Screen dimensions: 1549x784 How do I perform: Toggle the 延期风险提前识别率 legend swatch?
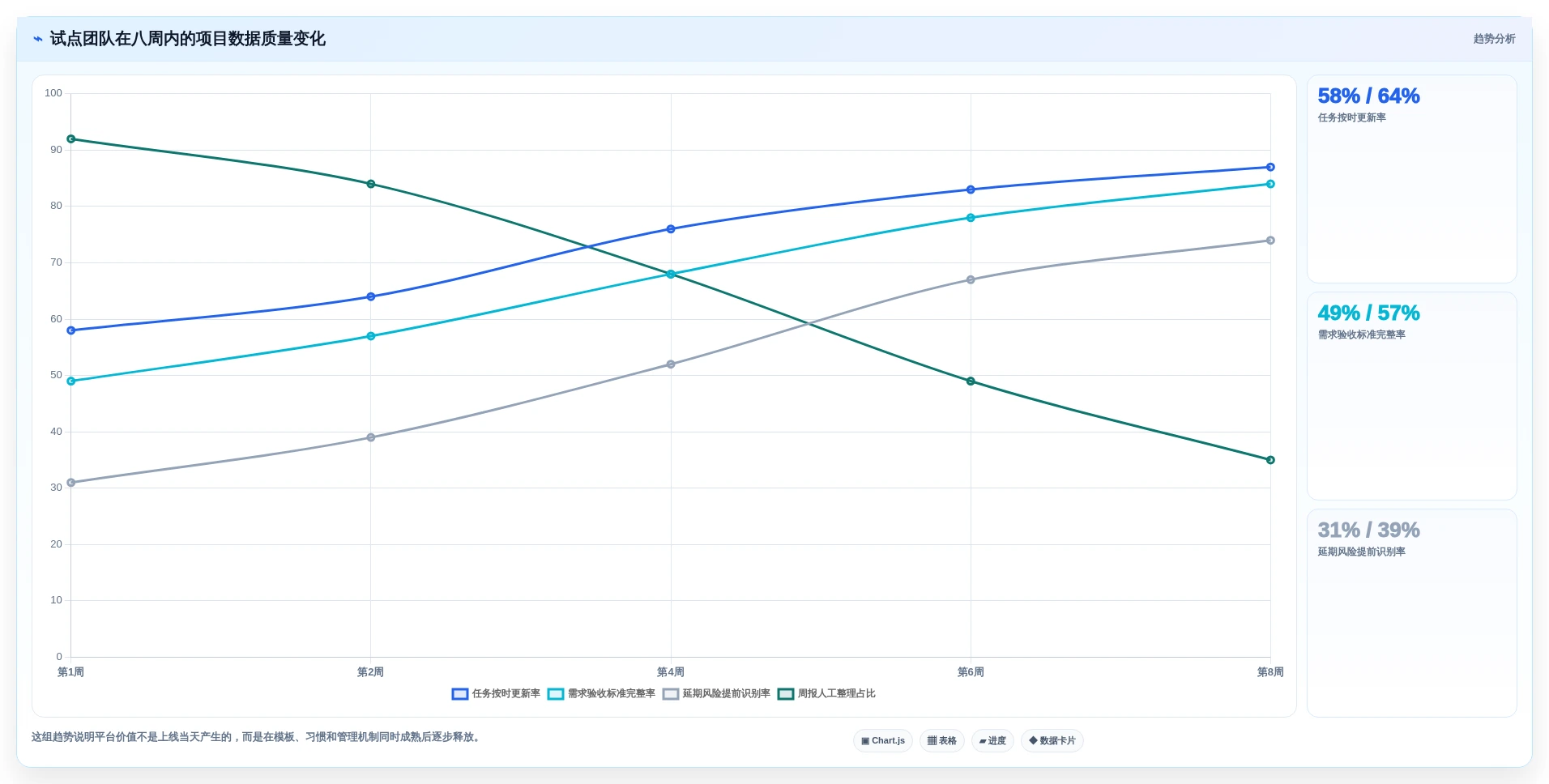point(671,694)
